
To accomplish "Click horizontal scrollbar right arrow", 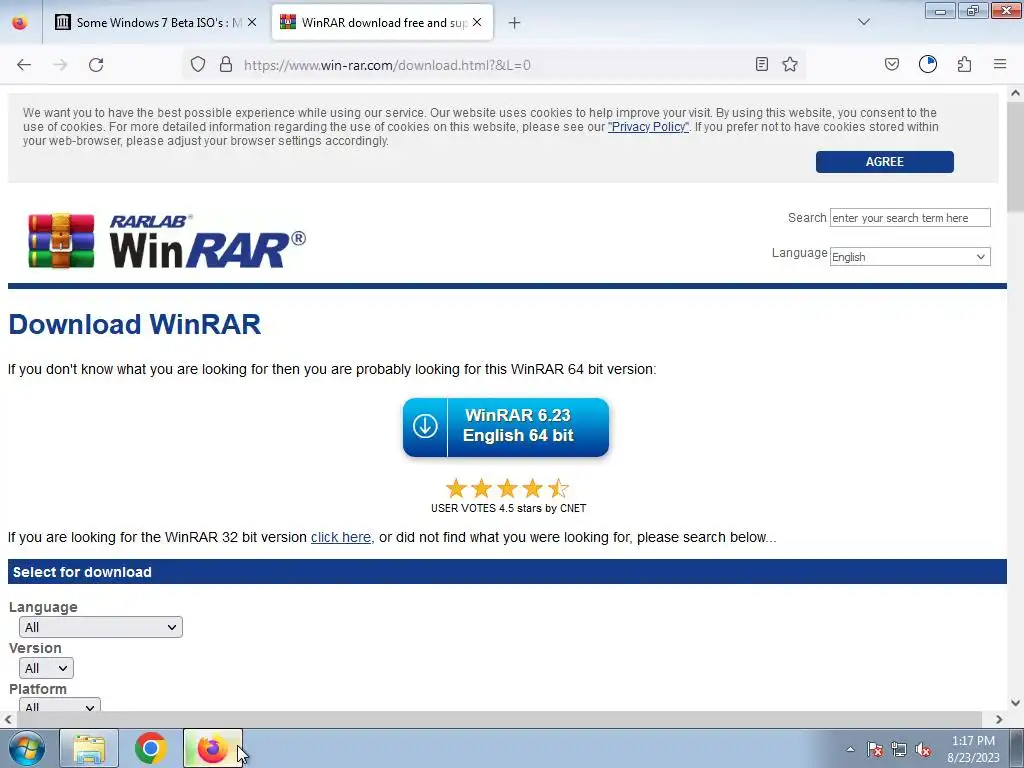I will [999, 720].
